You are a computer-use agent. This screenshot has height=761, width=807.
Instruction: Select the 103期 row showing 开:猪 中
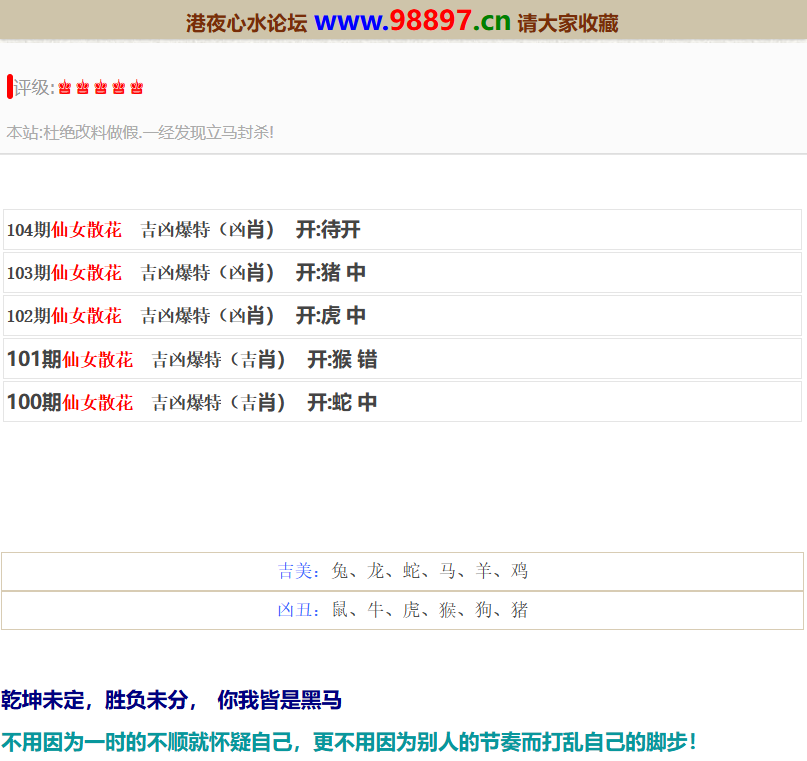pos(402,273)
